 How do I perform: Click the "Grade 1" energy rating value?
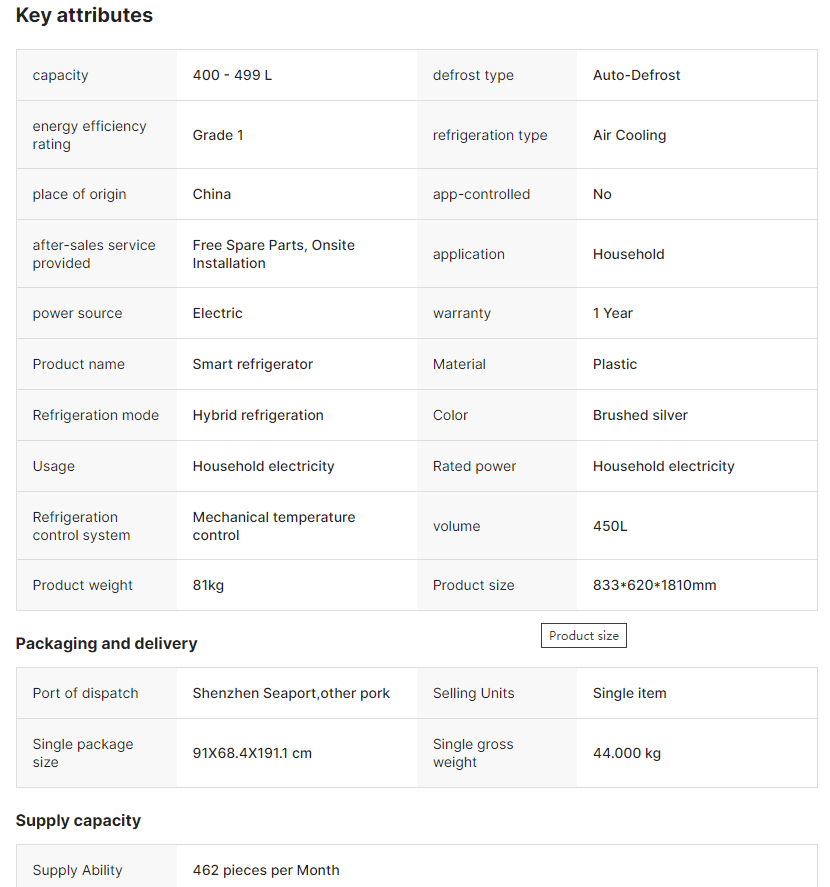(218, 135)
